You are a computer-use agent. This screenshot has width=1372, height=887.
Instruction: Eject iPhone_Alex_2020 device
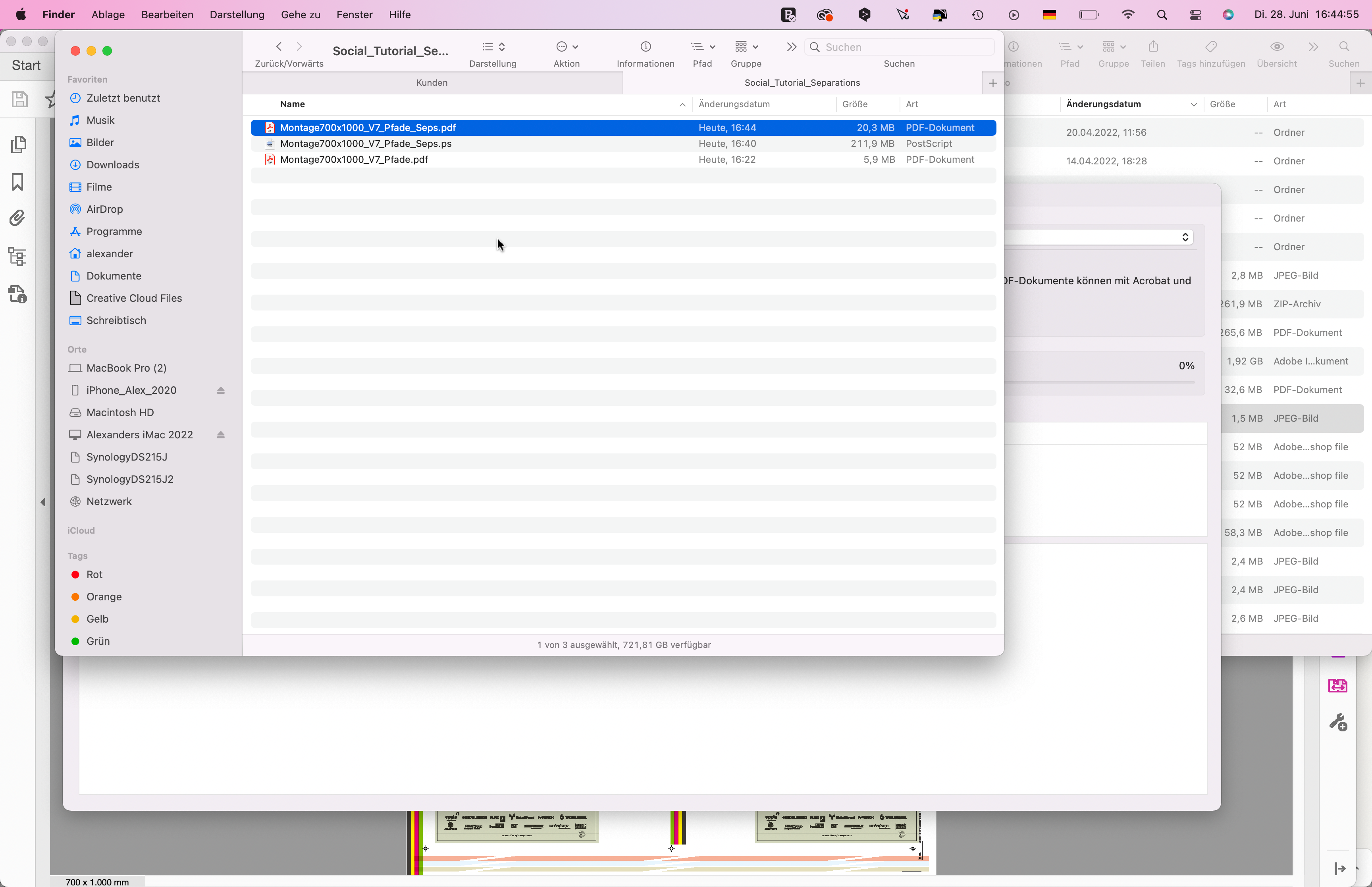pos(220,391)
